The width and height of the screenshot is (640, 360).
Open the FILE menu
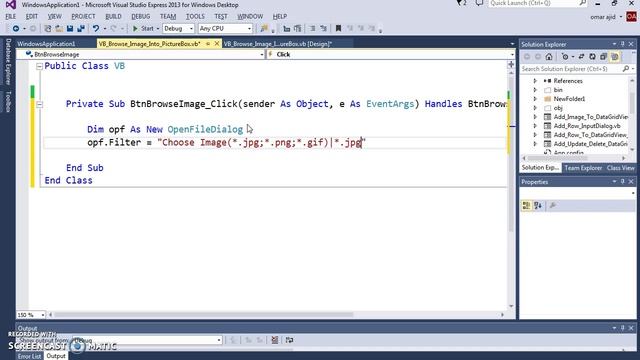pyautogui.click(x=10, y=16)
